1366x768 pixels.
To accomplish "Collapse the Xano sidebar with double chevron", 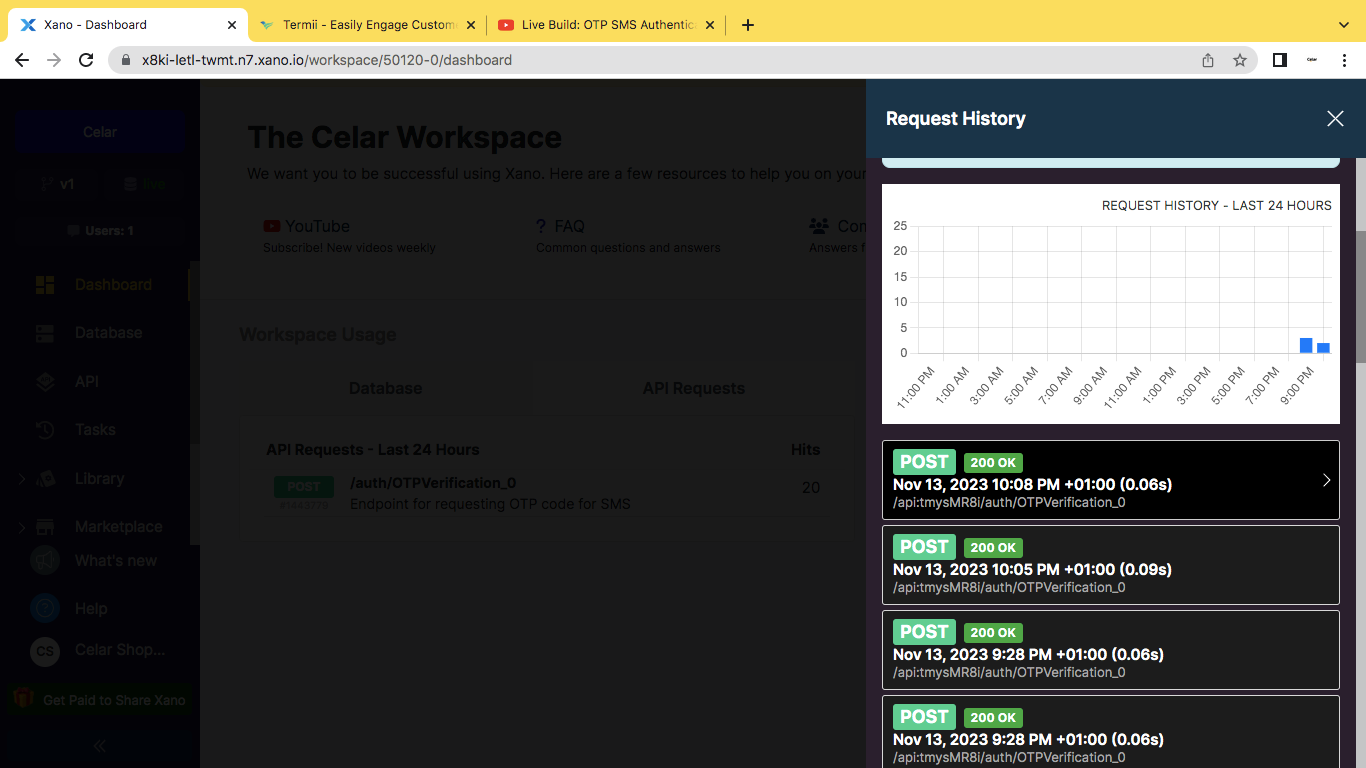I will 99,745.
